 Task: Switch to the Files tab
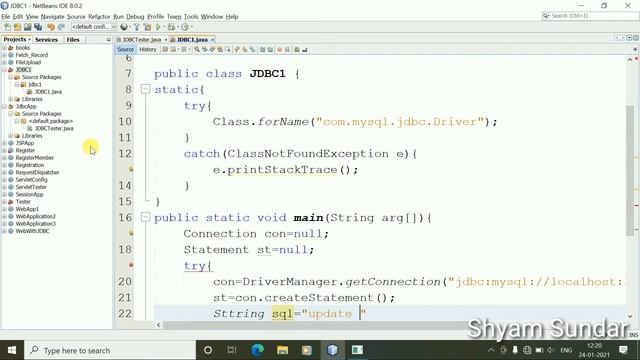click(73, 40)
